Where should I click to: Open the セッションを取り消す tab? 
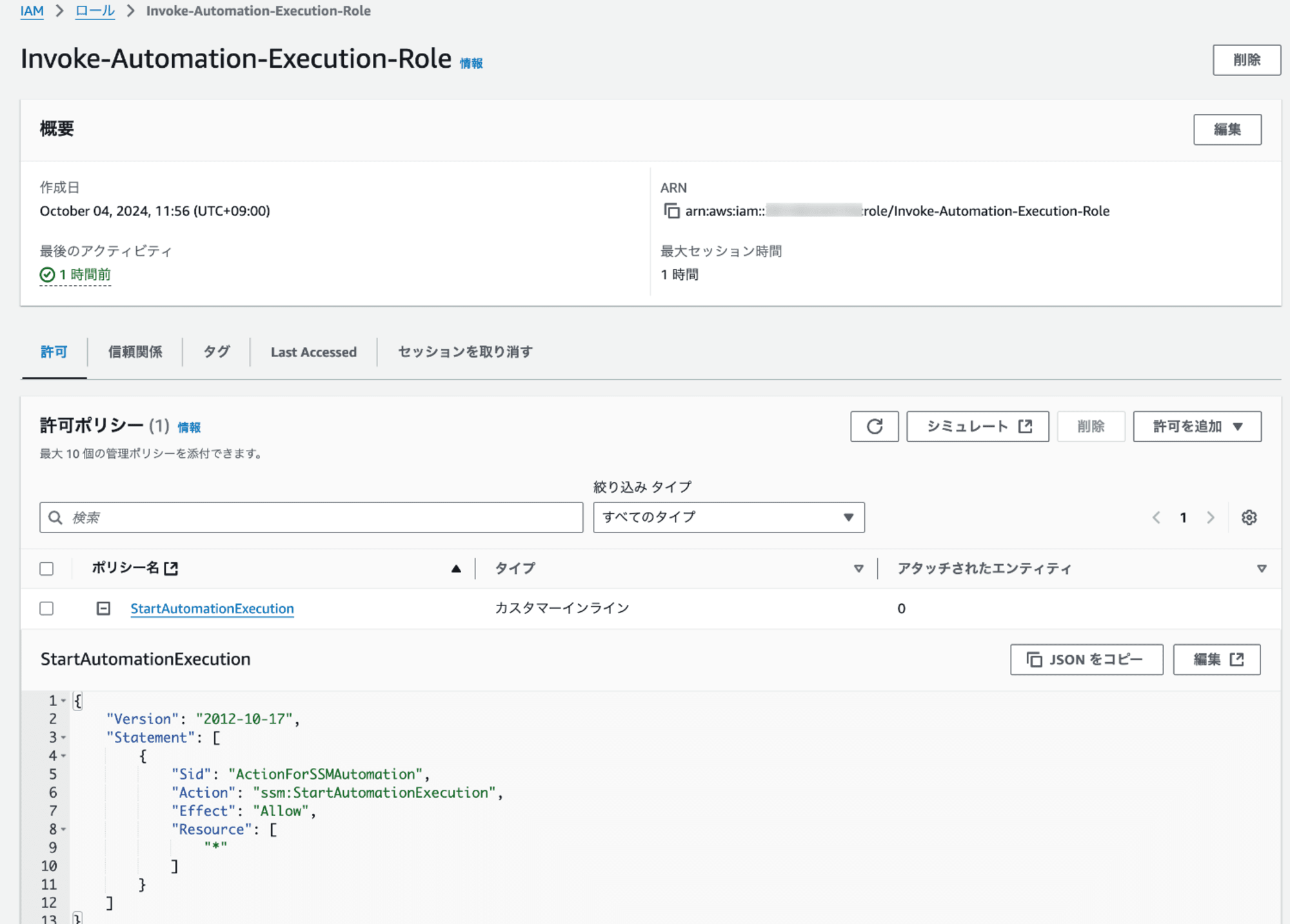465,351
